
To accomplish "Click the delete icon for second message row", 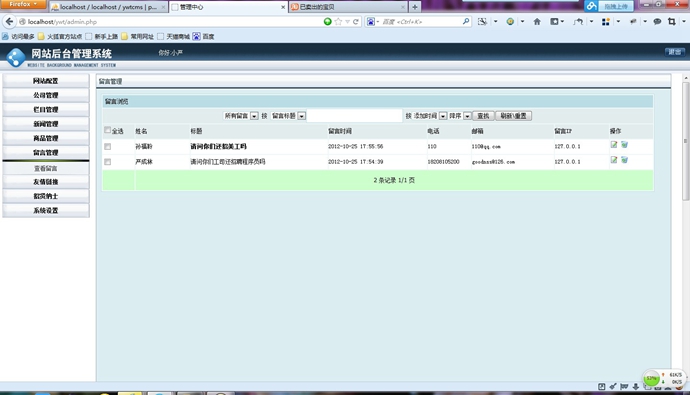I will coord(624,160).
